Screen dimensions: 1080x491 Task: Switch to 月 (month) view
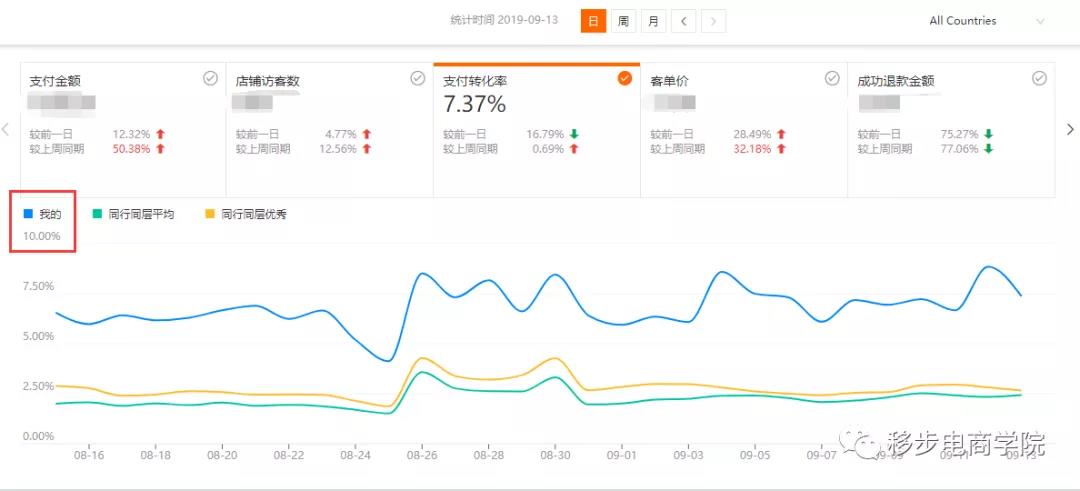pos(653,21)
